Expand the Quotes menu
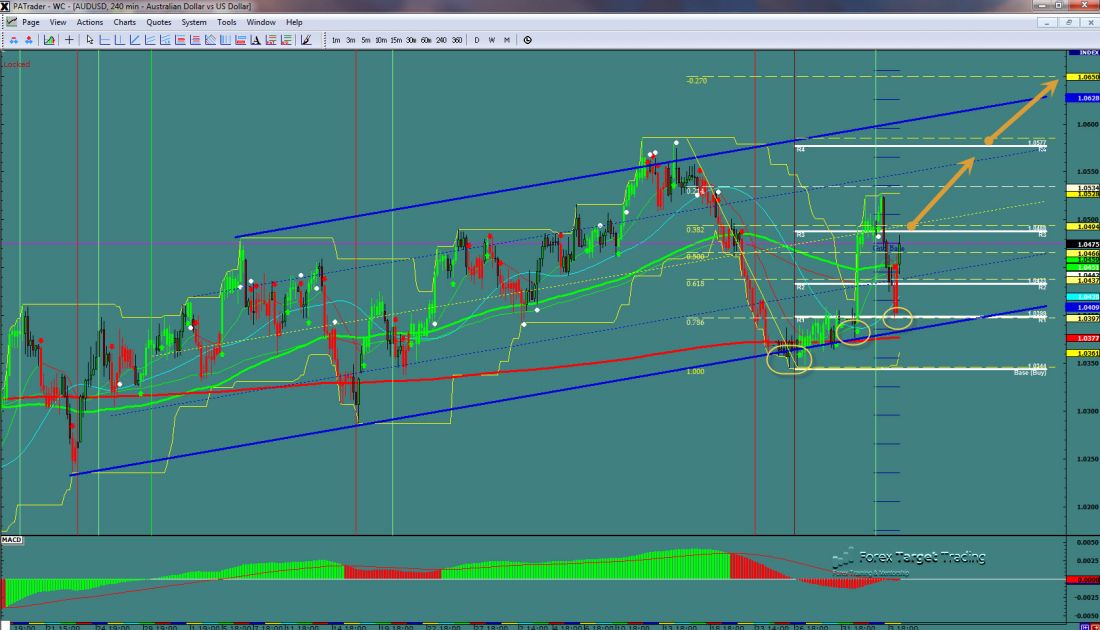Image resolution: width=1100 pixels, height=630 pixels. pos(158,21)
